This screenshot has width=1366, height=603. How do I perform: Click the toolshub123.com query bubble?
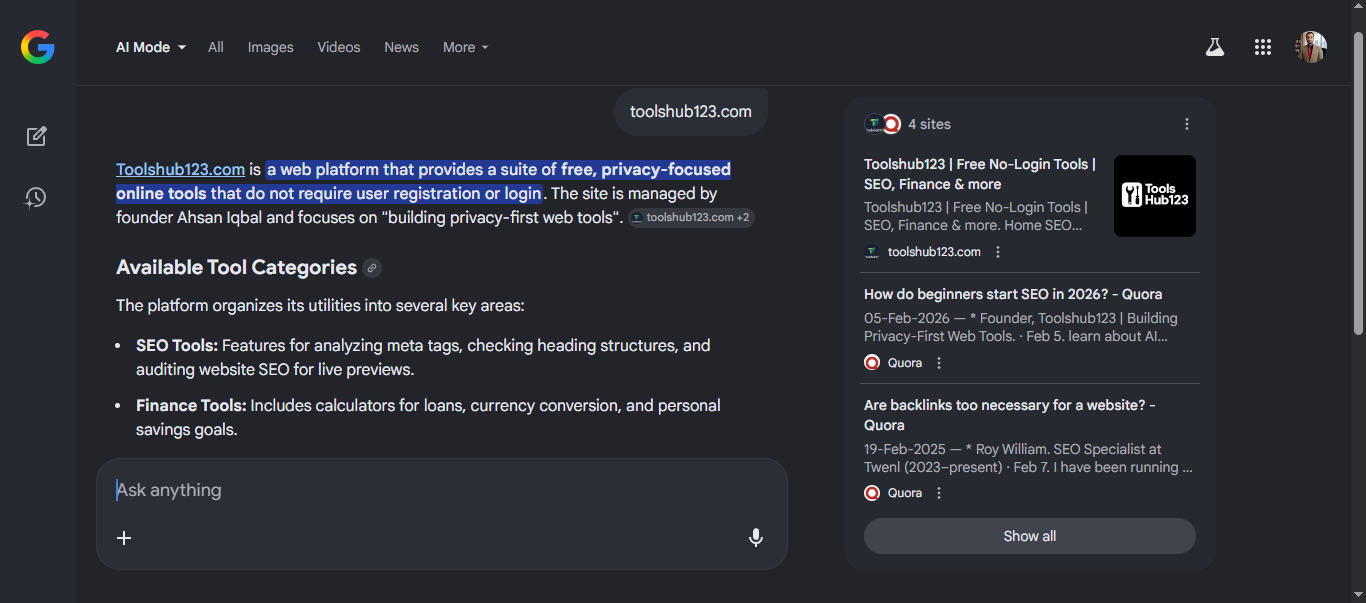tap(691, 111)
